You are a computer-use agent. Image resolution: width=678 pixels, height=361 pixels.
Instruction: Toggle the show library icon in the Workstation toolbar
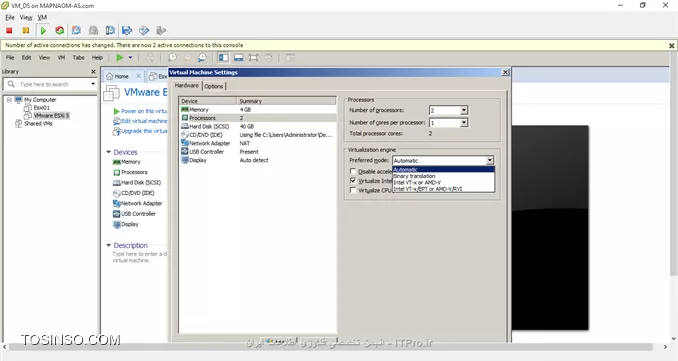[224, 57]
